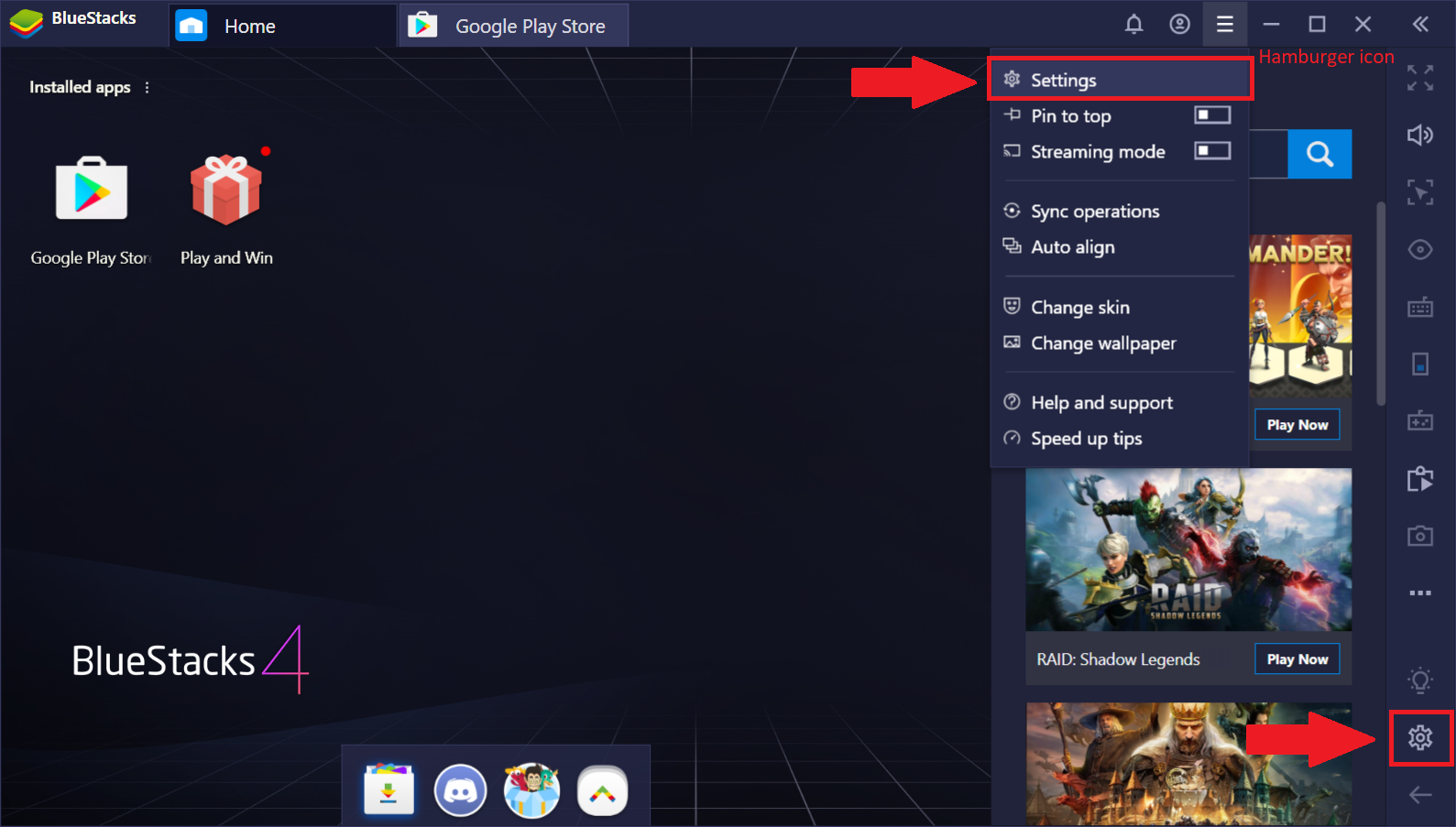The width and height of the screenshot is (1456, 827).
Task: Toggle fullscreen mode in sidebar
Action: click(1419, 79)
